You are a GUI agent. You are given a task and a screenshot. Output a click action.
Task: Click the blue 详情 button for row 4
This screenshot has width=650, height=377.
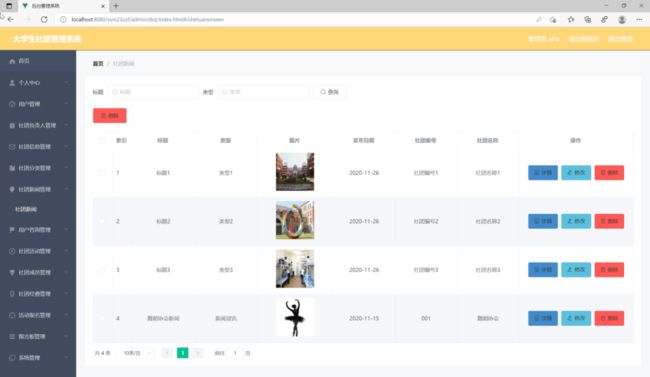pos(543,318)
